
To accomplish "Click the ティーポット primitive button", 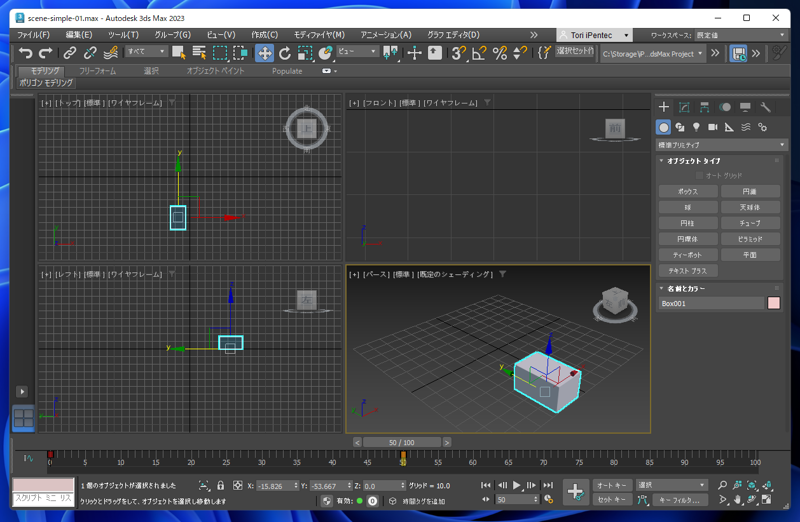I will [x=688, y=255].
